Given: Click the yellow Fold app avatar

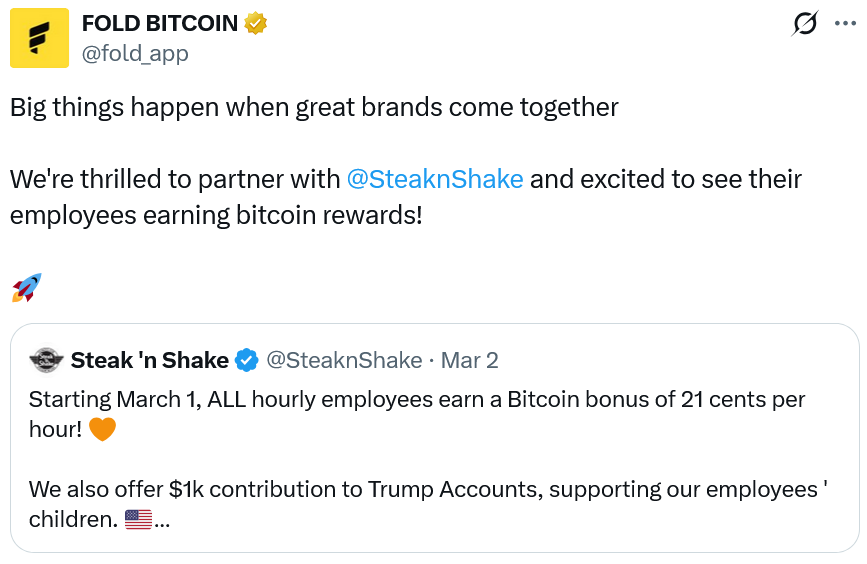Looking at the screenshot, I should click(39, 38).
